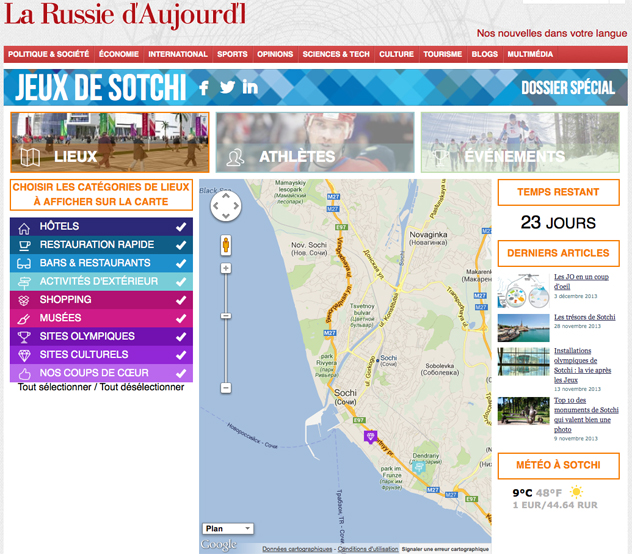632x554 pixels.
Task: Pan the map right with the right arrow
Action: tap(236, 206)
